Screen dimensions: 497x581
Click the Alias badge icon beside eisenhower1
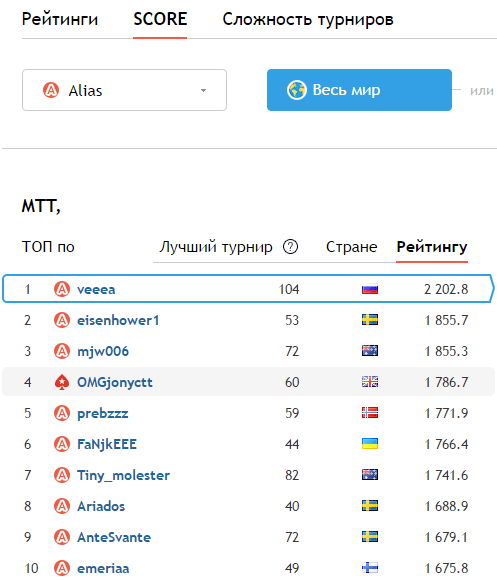click(62, 320)
